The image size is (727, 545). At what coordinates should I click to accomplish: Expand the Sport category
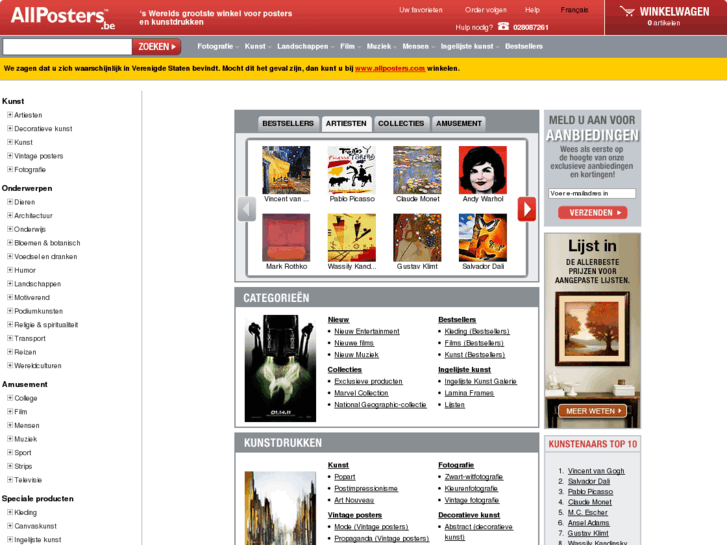[x=10, y=452]
